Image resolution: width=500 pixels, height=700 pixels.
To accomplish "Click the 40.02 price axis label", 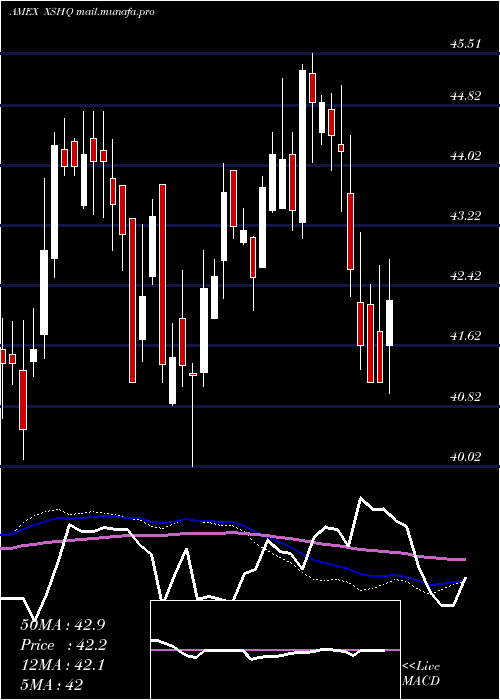I will coord(465,456).
